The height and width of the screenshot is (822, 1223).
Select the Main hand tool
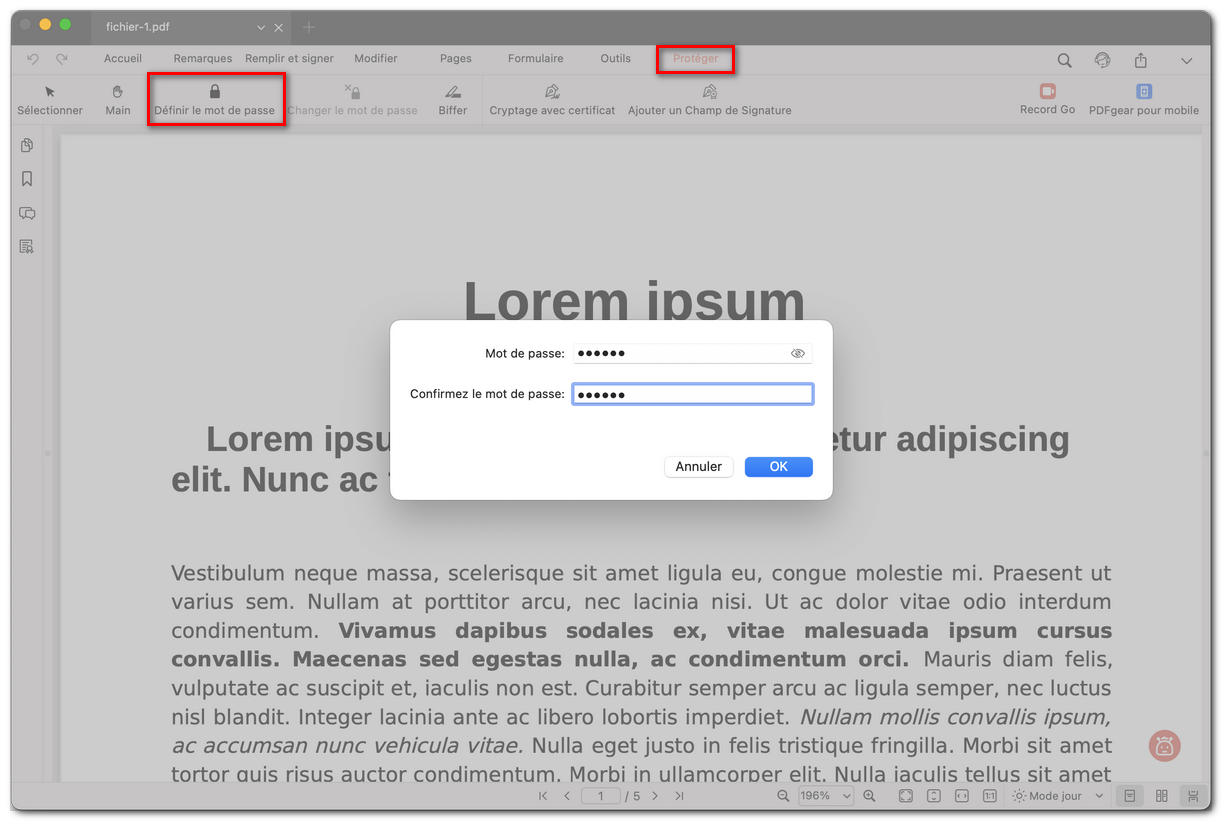[117, 99]
